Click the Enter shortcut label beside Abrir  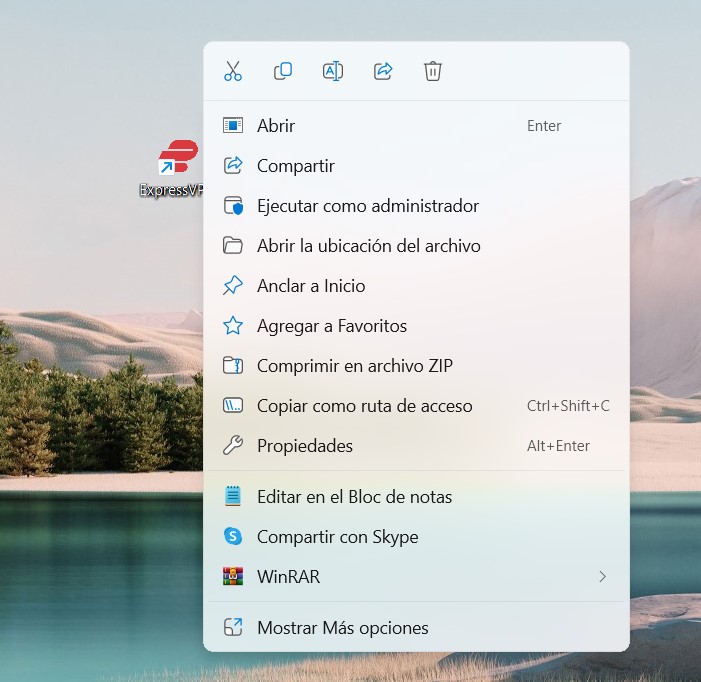point(544,126)
